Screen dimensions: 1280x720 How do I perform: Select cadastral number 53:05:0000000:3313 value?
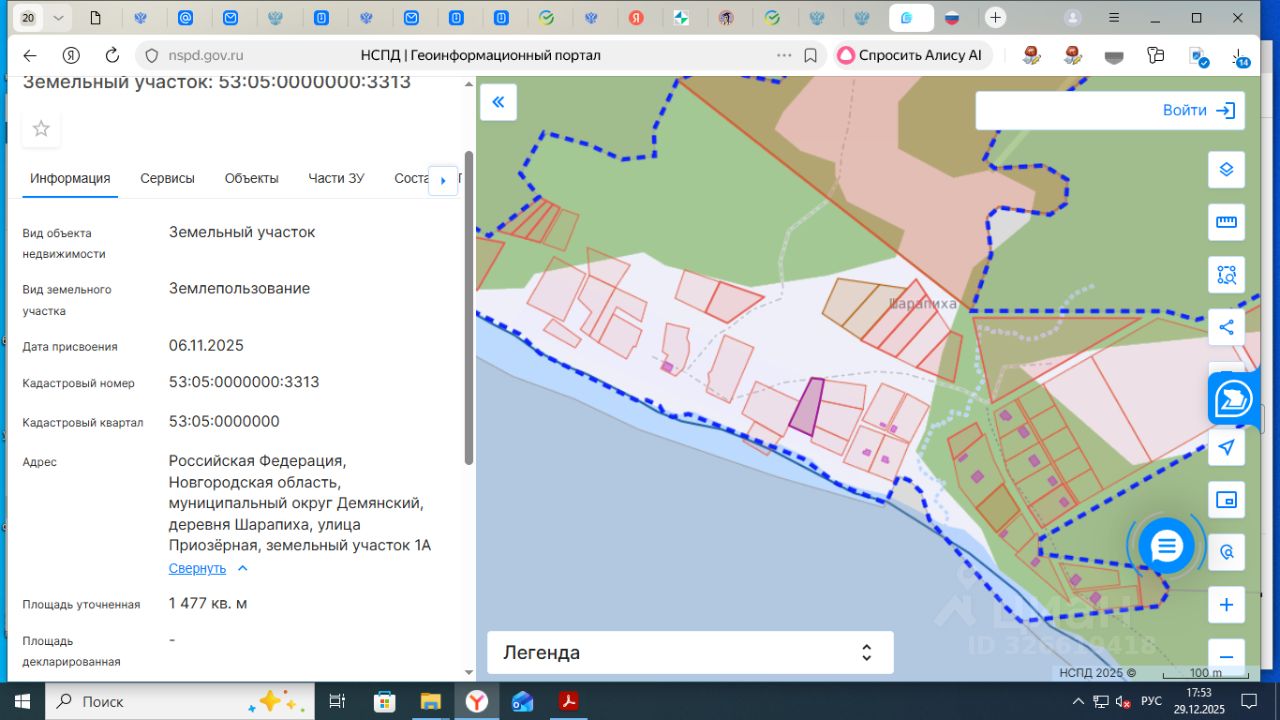click(244, 382)
